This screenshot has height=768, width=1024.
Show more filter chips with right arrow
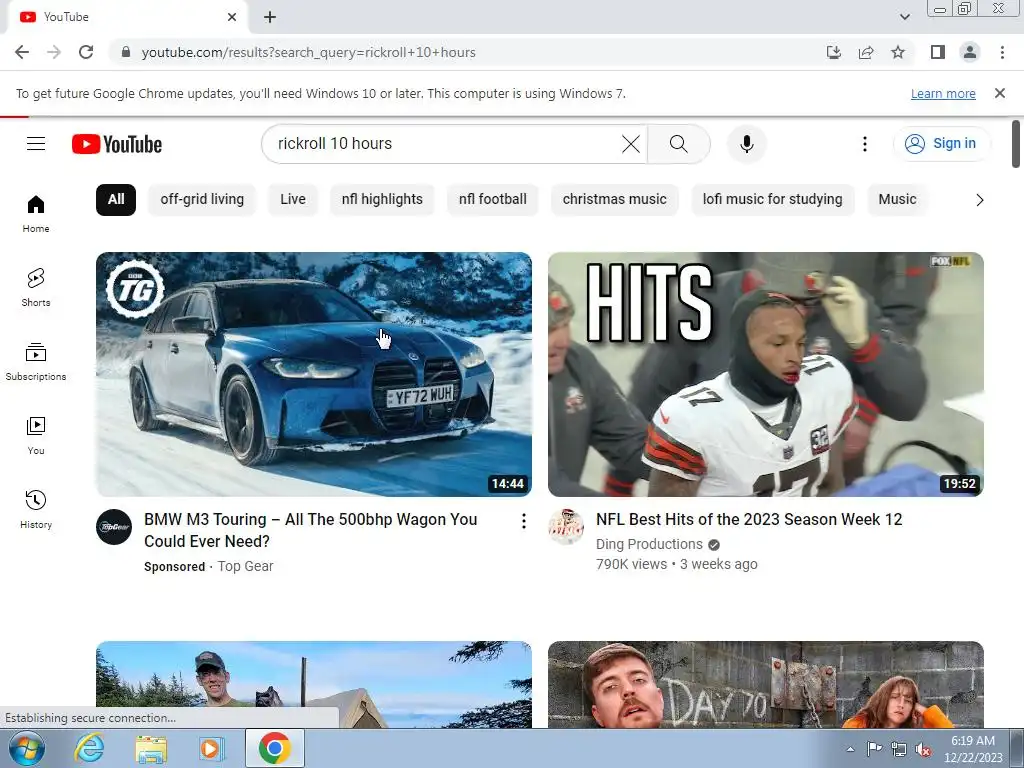tap(979, 200)
